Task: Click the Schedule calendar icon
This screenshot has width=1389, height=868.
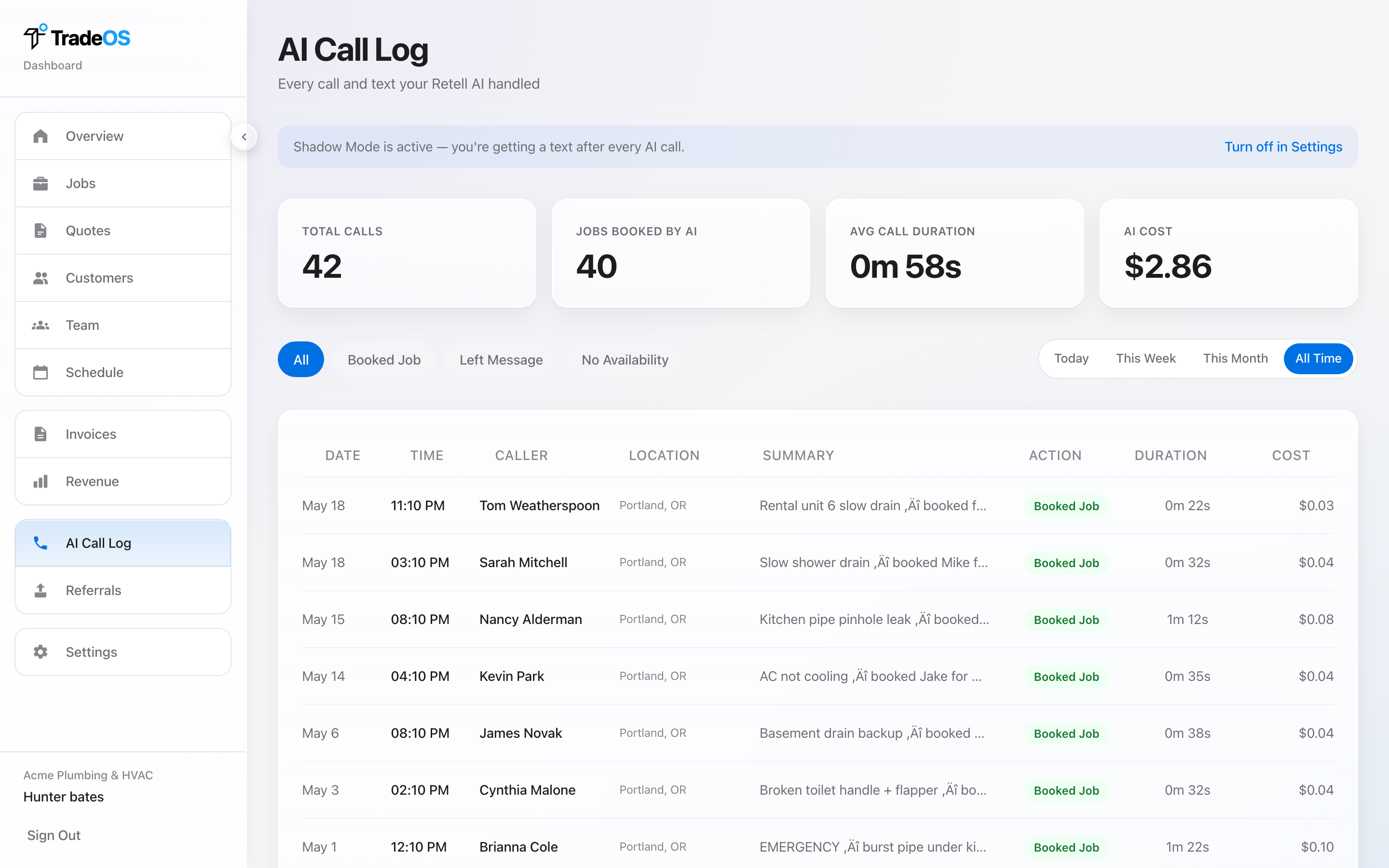Action: pyautogui.click(x=40, y=373)
